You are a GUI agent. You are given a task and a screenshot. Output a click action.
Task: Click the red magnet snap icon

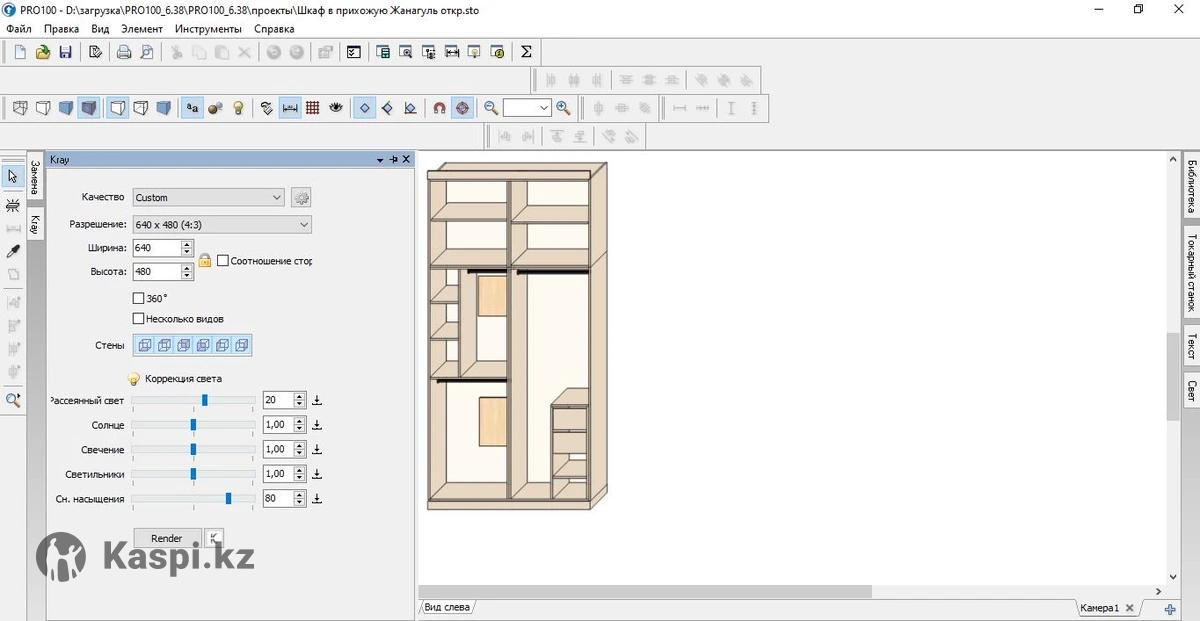(x=439, y=108)
